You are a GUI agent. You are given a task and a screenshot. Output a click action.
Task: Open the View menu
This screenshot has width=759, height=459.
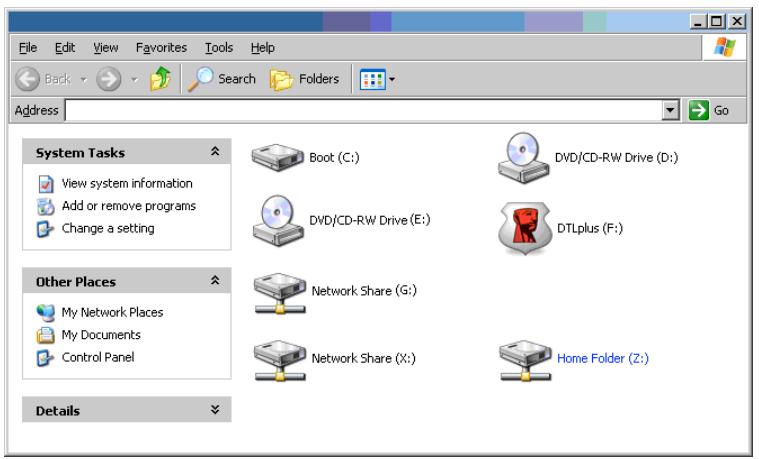(x=106, y=47)
